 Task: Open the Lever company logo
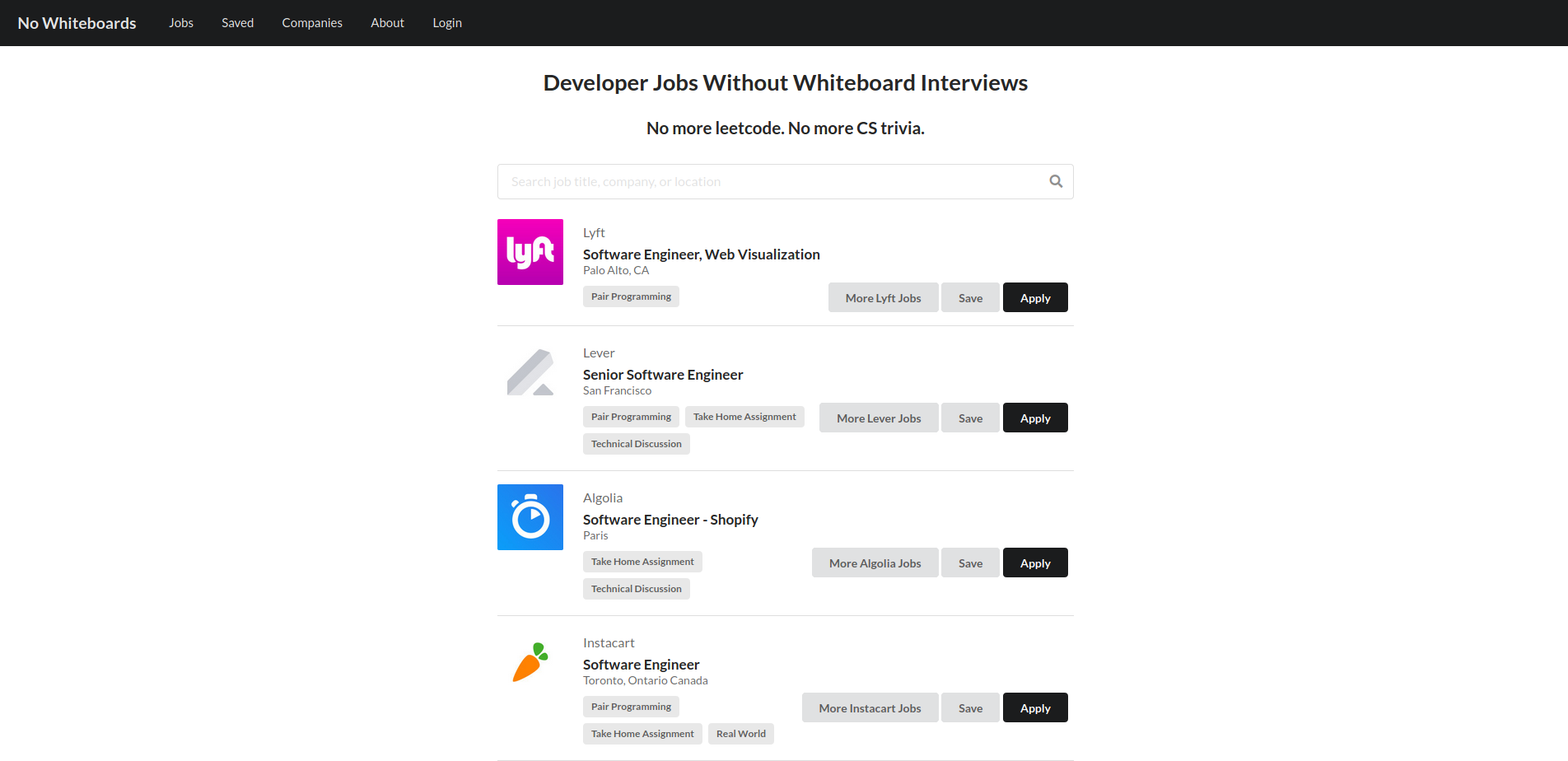pos(530,372)
